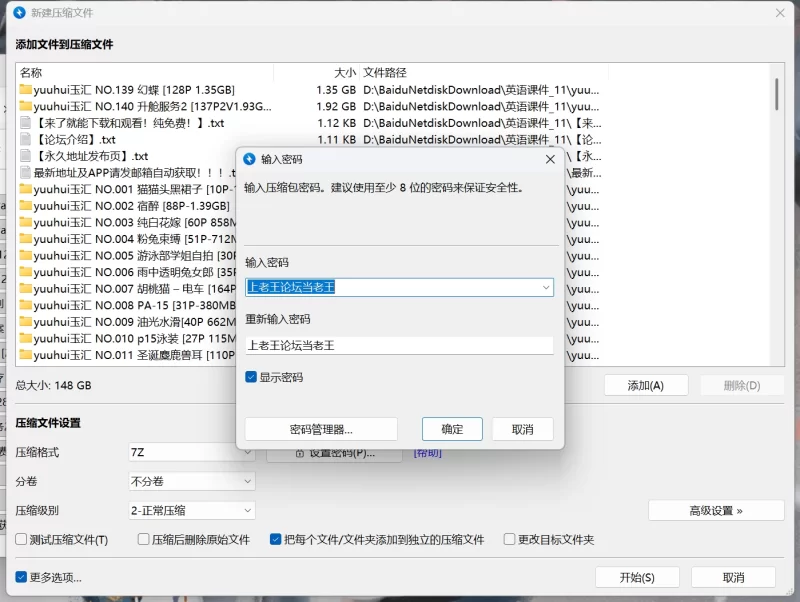
Task: Tick the 更改目标文件夹 checkbox
Action: tap(509, 540)
